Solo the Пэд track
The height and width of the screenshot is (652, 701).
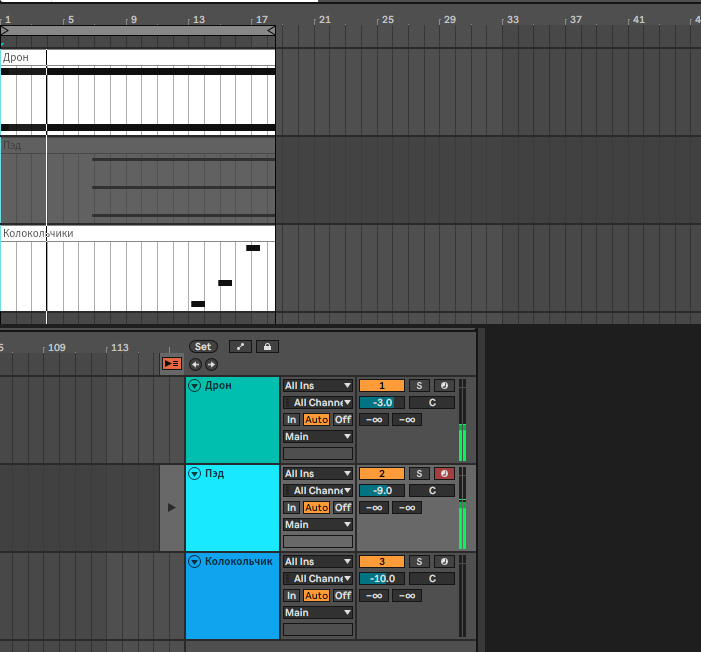click(419, 474)
